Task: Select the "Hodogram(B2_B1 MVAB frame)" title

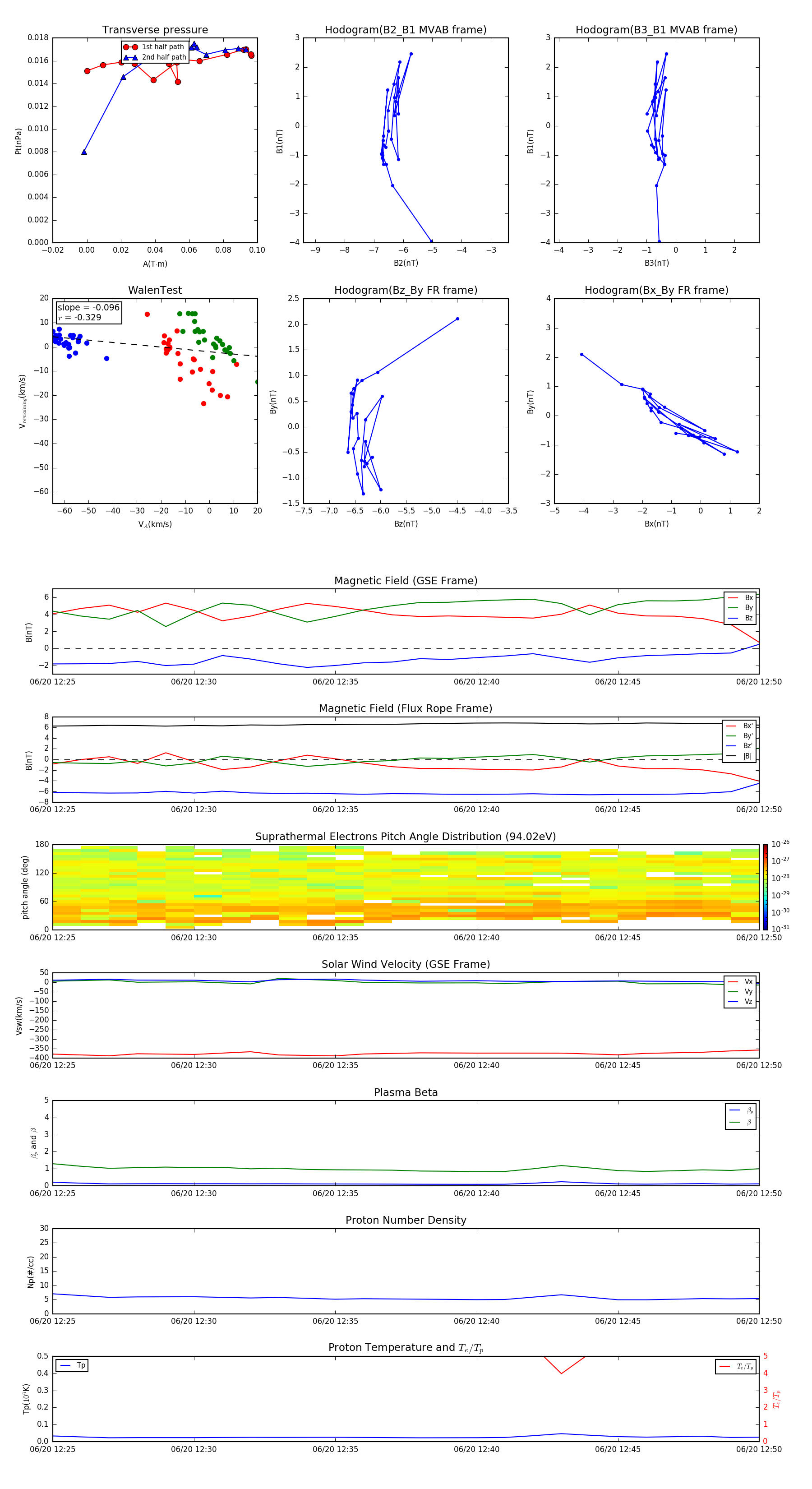Action: click(406, 29)
